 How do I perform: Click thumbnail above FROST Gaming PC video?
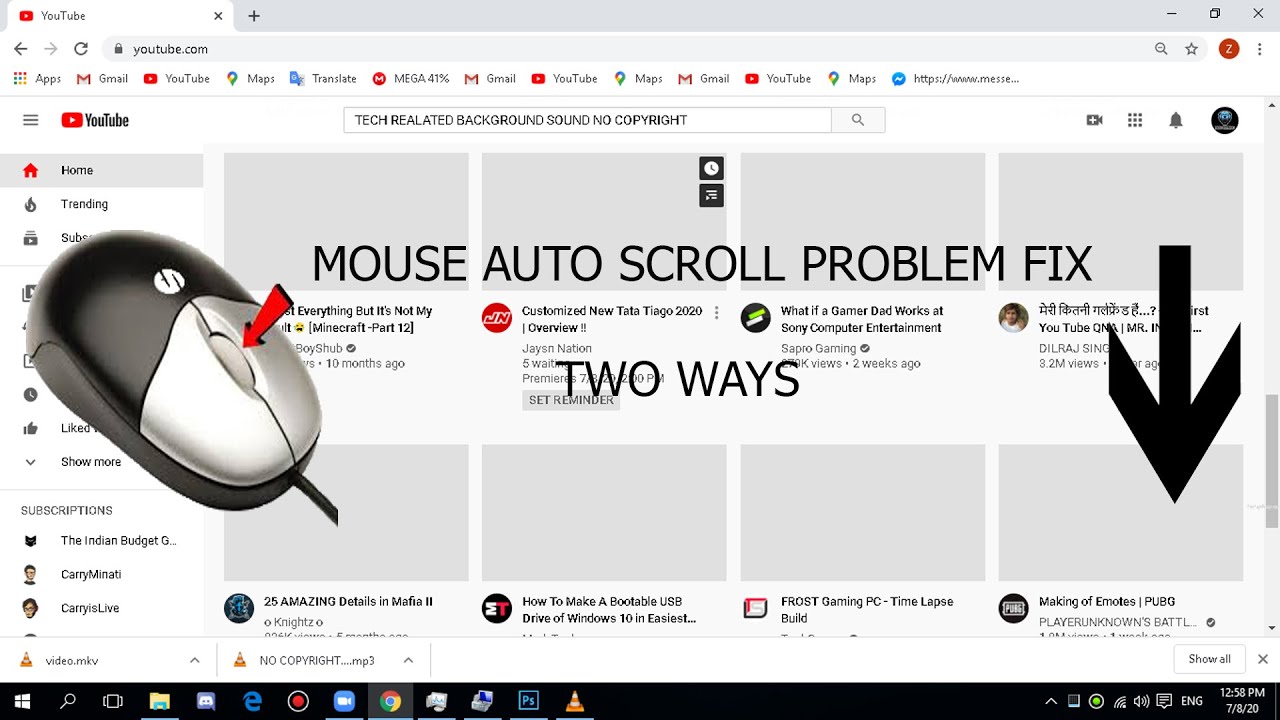[862, 513]
